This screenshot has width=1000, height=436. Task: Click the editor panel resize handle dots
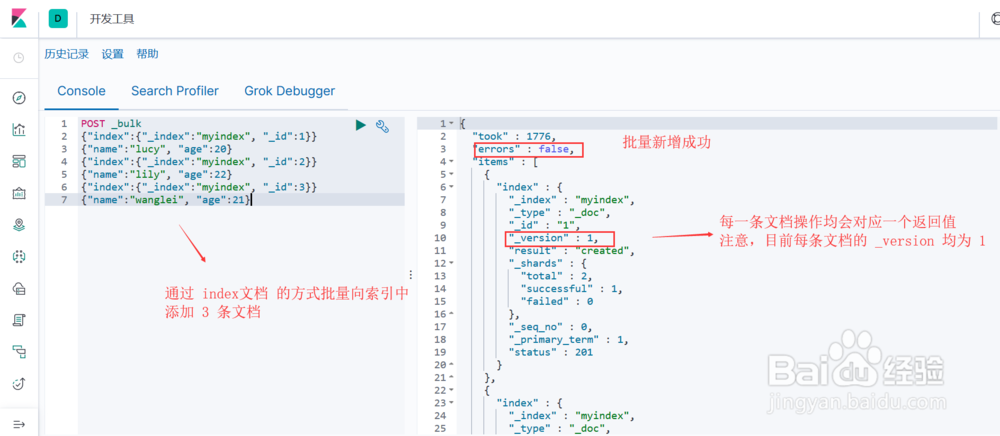(x=411, y=275)
